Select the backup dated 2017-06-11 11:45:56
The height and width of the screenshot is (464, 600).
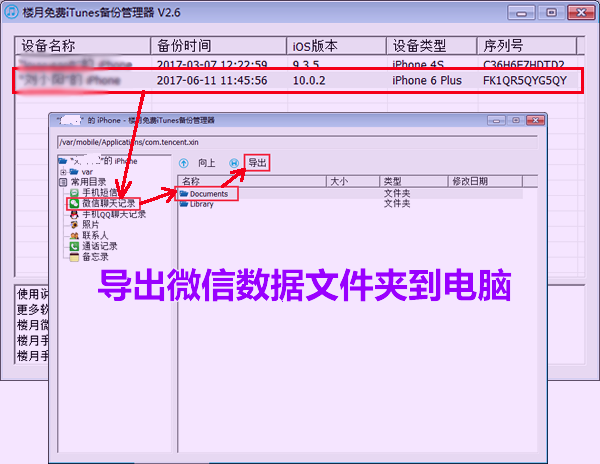[x=298, y=81]
